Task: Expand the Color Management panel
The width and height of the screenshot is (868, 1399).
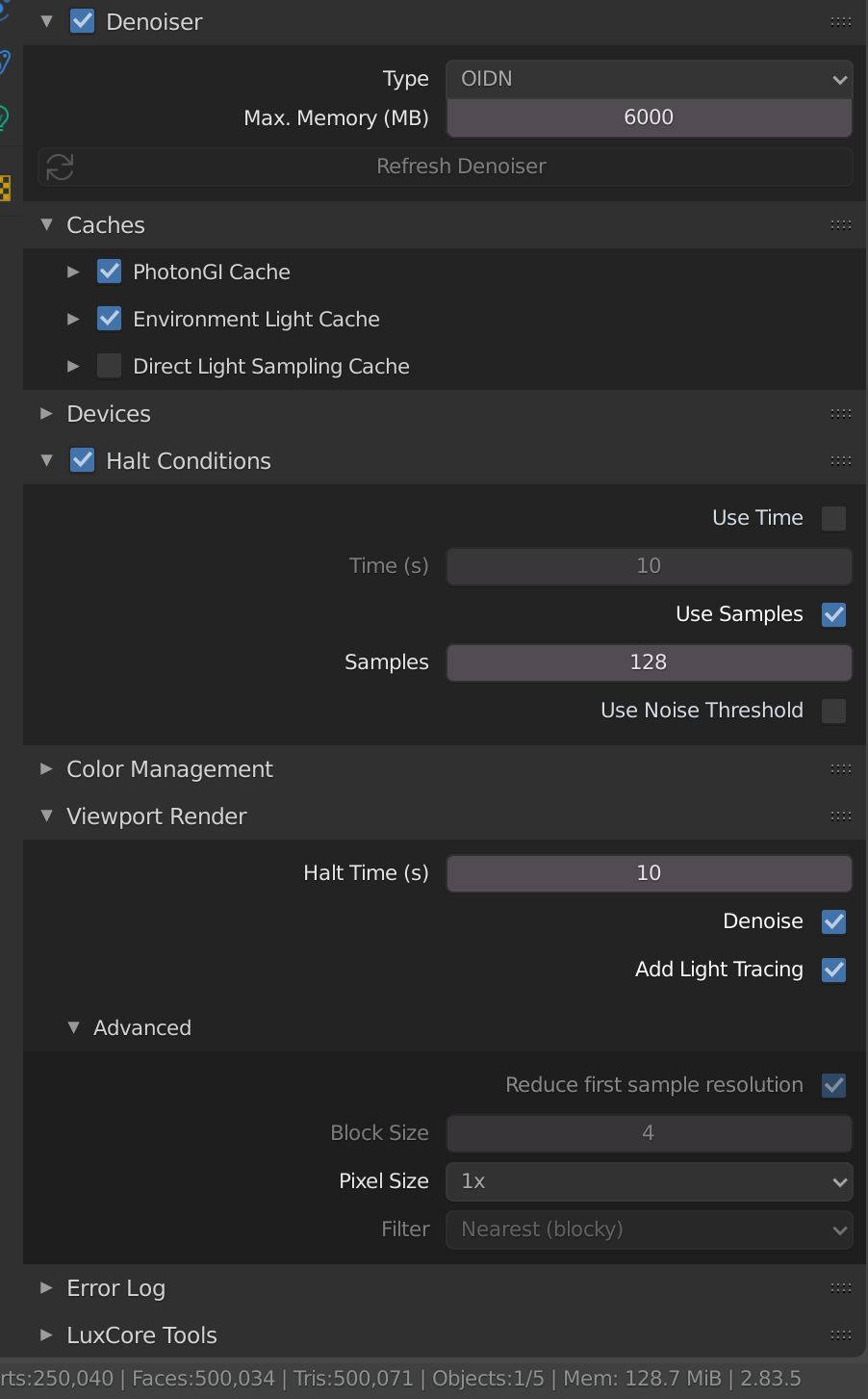Action: 169,769
